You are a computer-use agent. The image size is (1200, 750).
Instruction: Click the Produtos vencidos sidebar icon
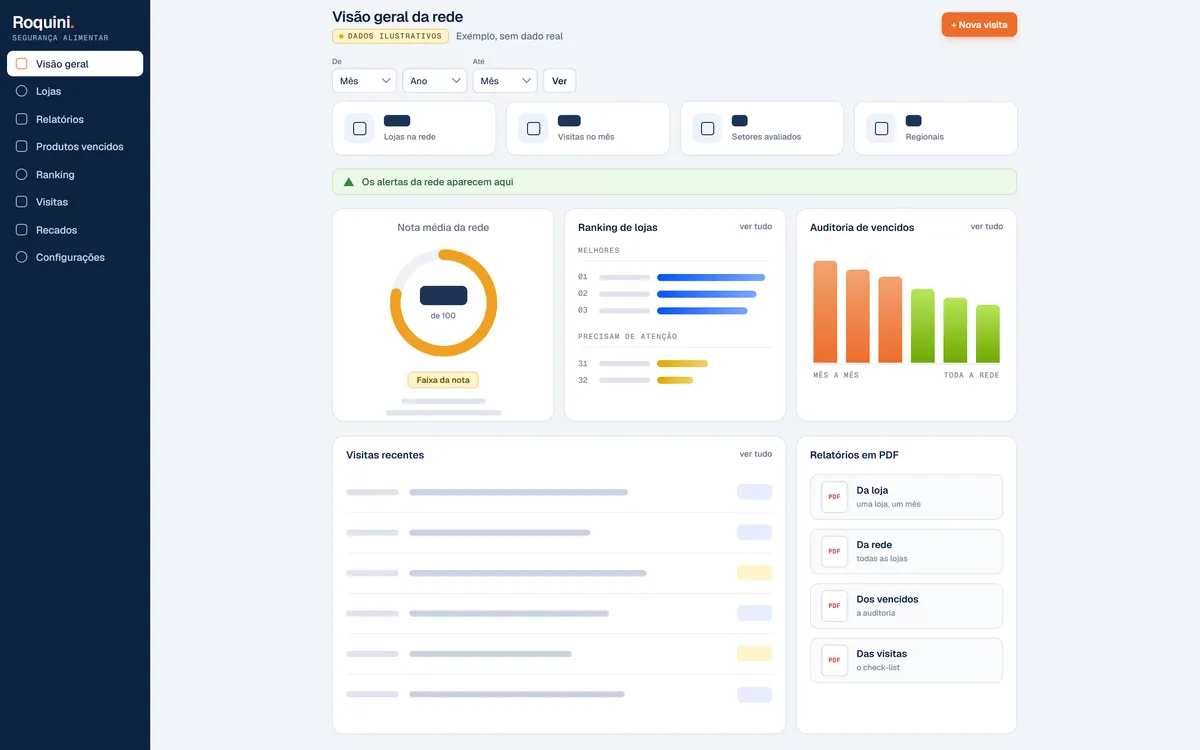coord(22,147)
